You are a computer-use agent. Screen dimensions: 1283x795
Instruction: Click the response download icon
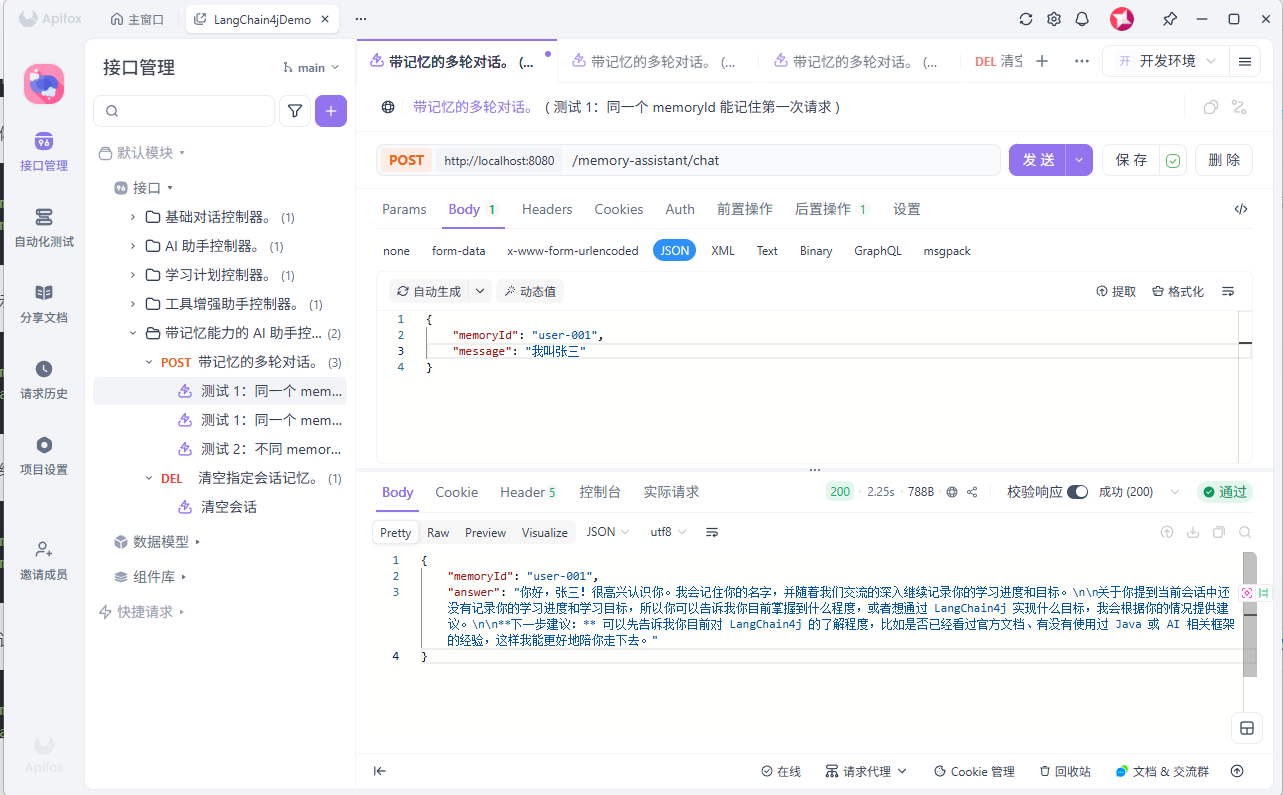tap(1193, 532)
